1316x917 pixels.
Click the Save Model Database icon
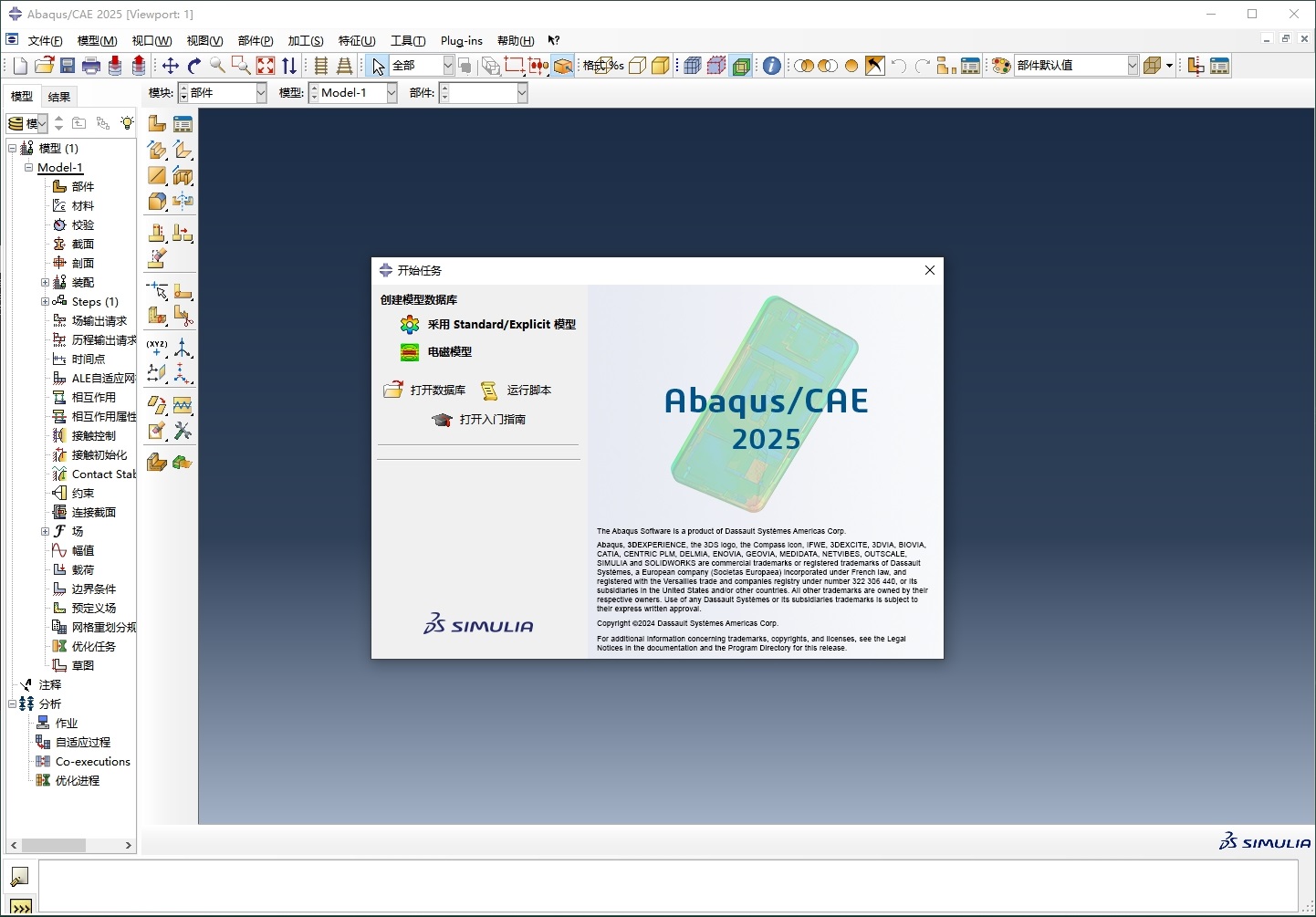tap(68, 66)
